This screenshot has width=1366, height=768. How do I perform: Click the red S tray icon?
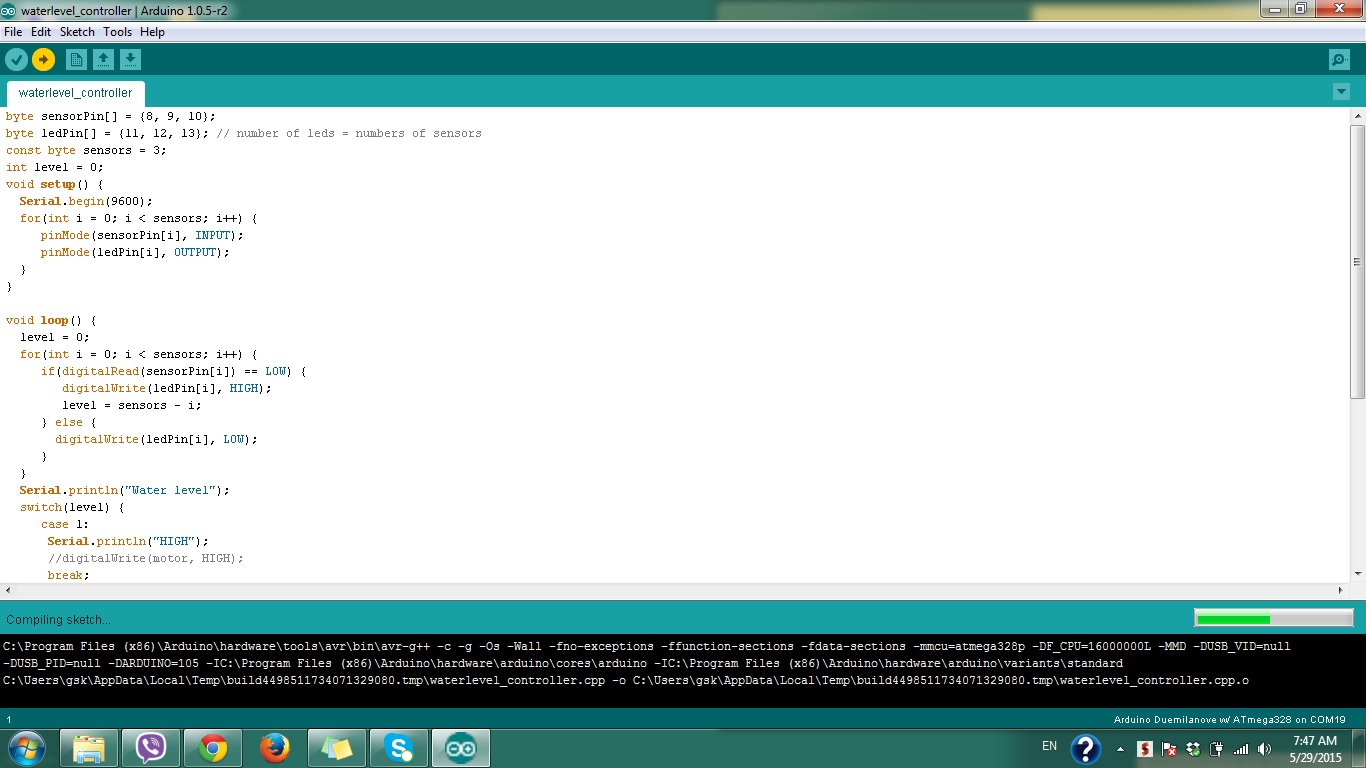coord(1145,749)
